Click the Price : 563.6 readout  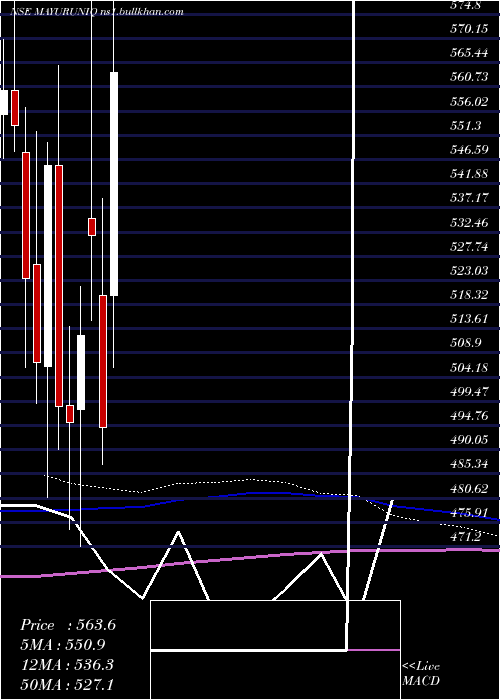click(x=68, y=625)
